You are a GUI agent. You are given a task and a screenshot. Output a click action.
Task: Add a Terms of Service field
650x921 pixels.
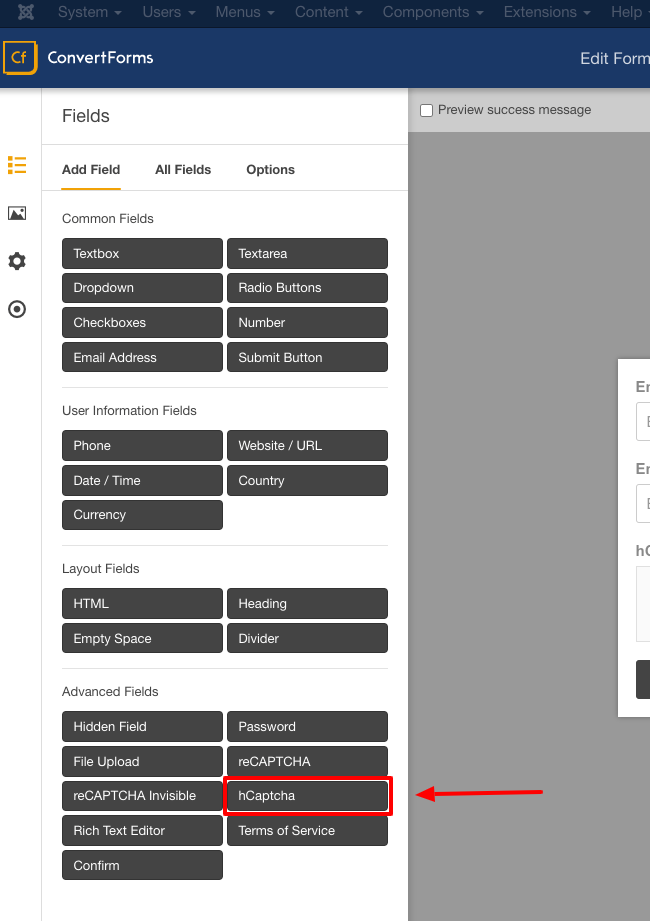308,831
